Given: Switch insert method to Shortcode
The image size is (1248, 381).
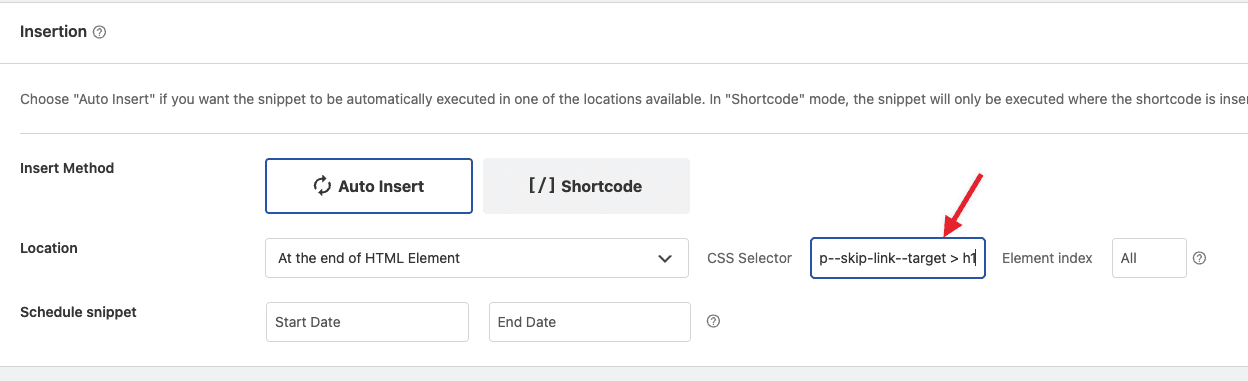Looking at the screenshot, I should pyautogui.click(x=586, y=186).
